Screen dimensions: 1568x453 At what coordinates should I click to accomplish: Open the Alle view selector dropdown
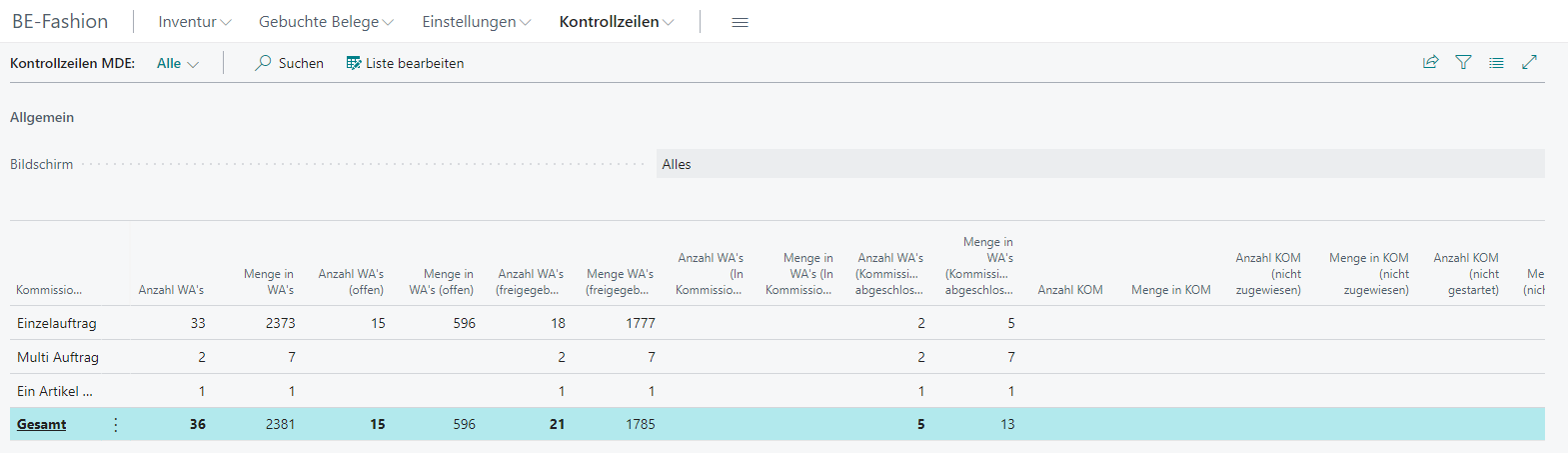178,63
